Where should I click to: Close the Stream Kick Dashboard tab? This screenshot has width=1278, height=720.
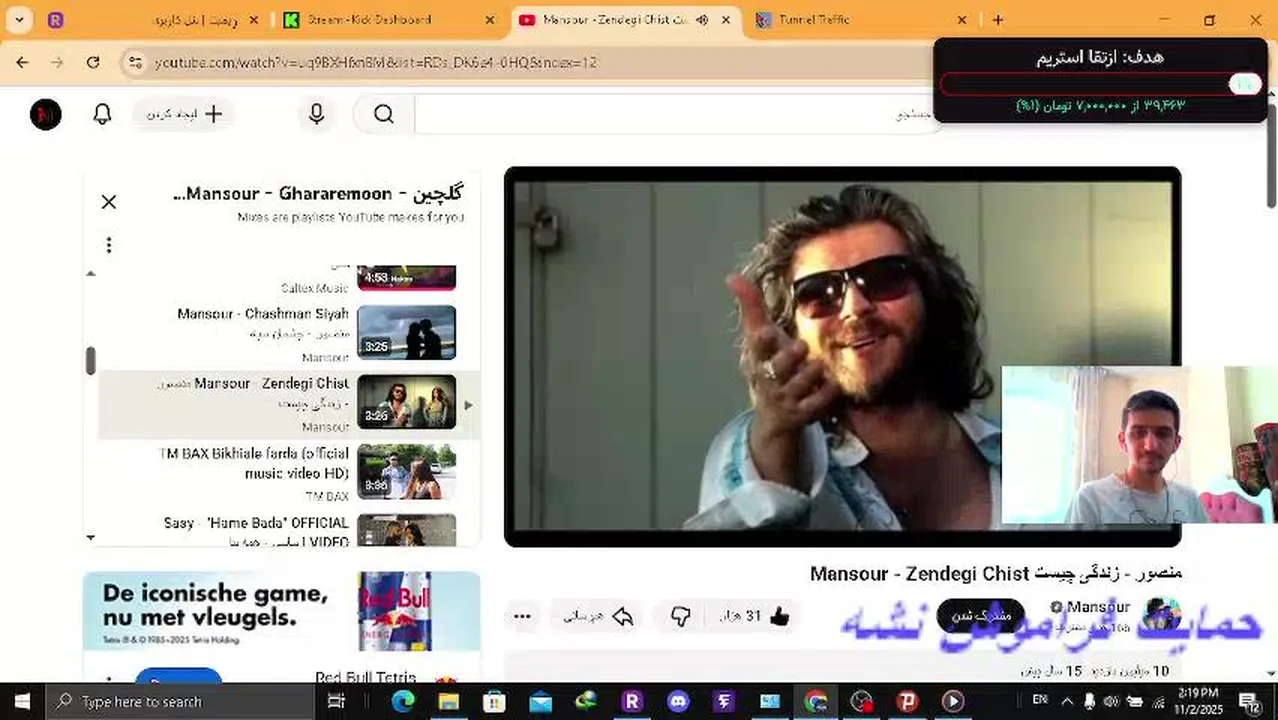489,20
